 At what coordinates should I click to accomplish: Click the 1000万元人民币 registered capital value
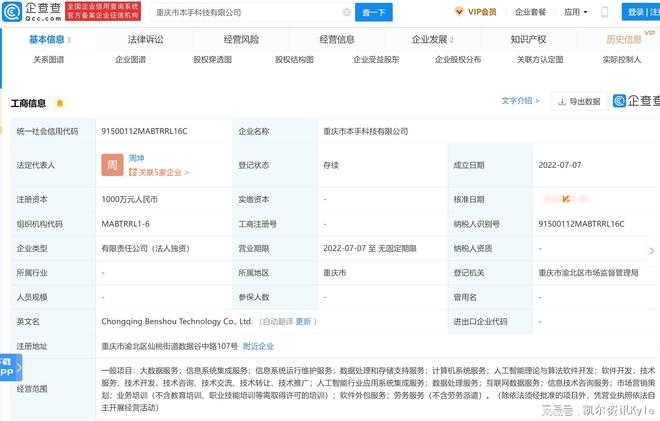(130, 199)
